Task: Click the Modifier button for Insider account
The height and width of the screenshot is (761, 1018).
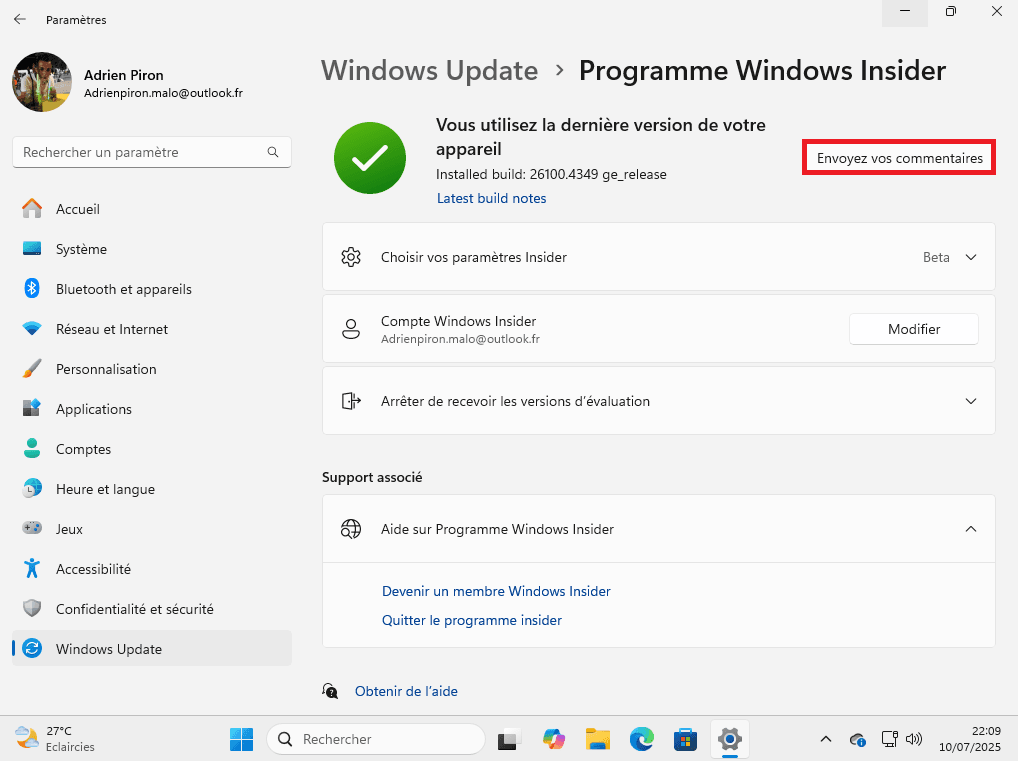Action: [913, 329]
